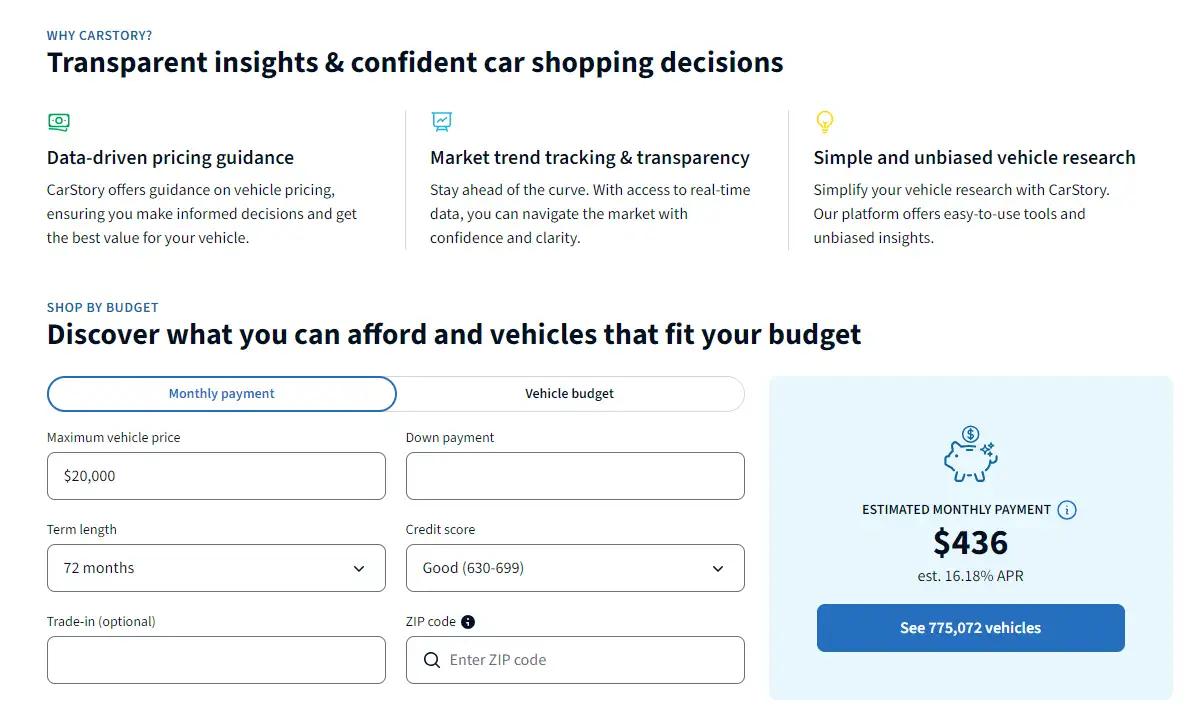Image resolution: width=1186 pixels, height=719 pixels.
Task: Click the See 775,072 vehicles button
Action: (x=970, y=628)
